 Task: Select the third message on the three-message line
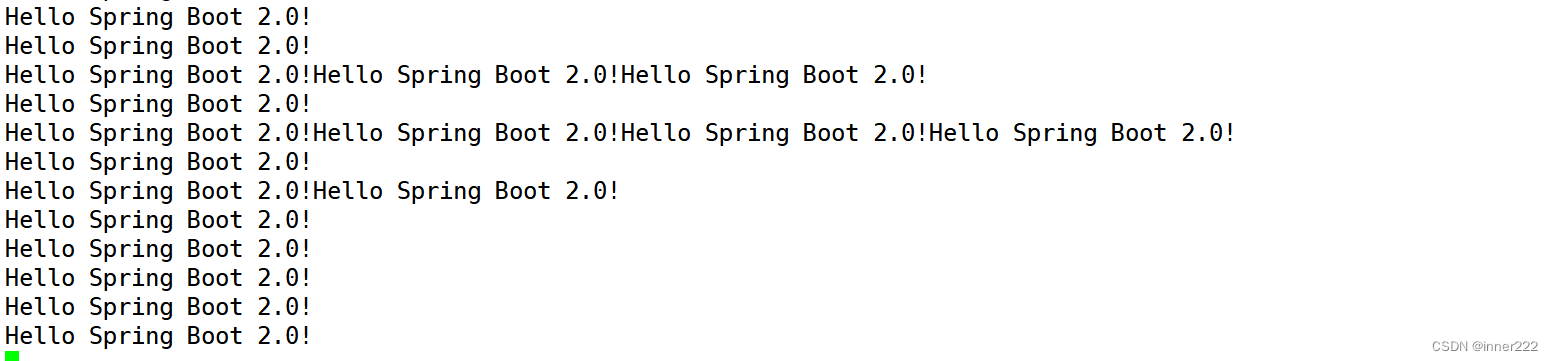point(774,75)
